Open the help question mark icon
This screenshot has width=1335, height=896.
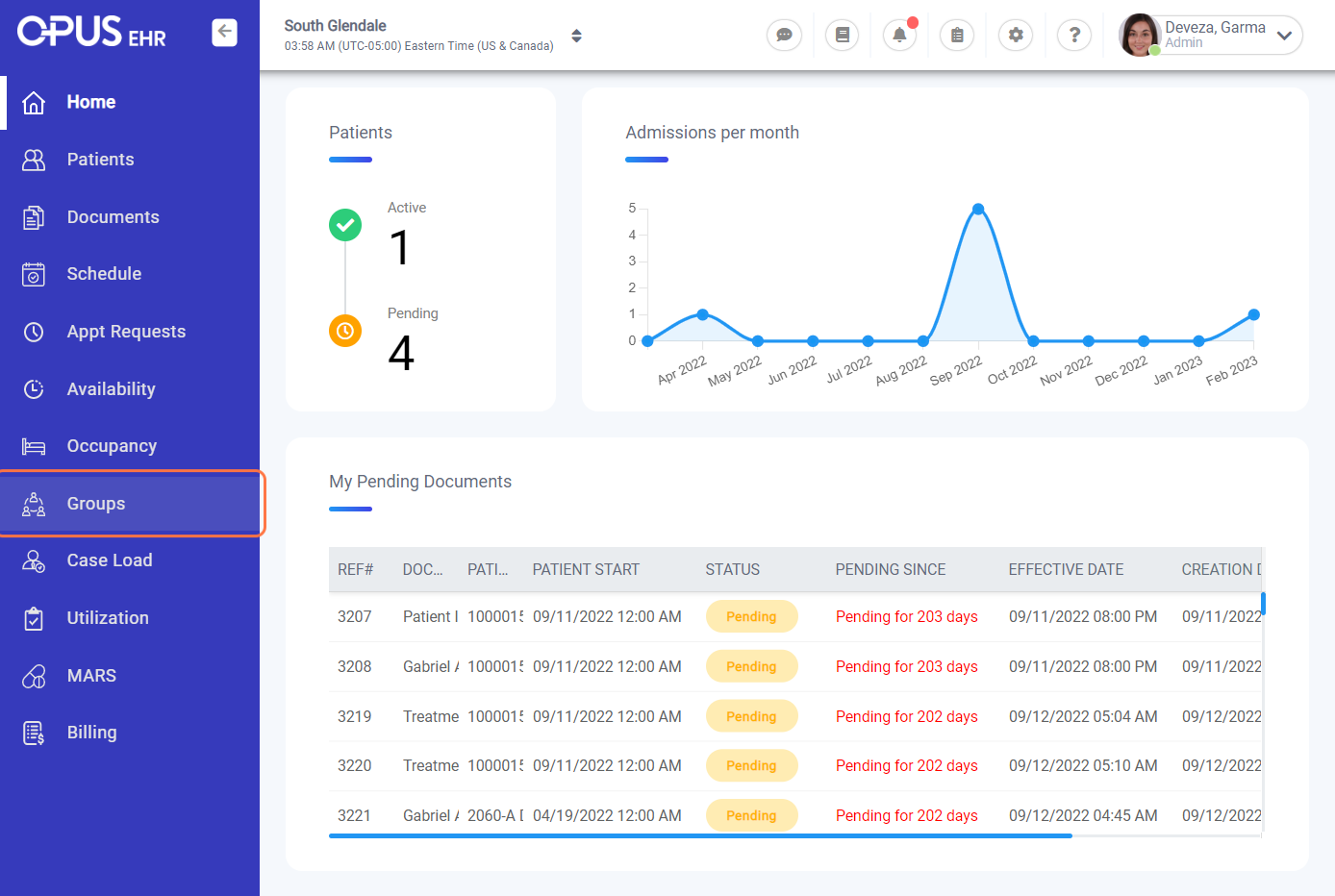click(1074, 35)
